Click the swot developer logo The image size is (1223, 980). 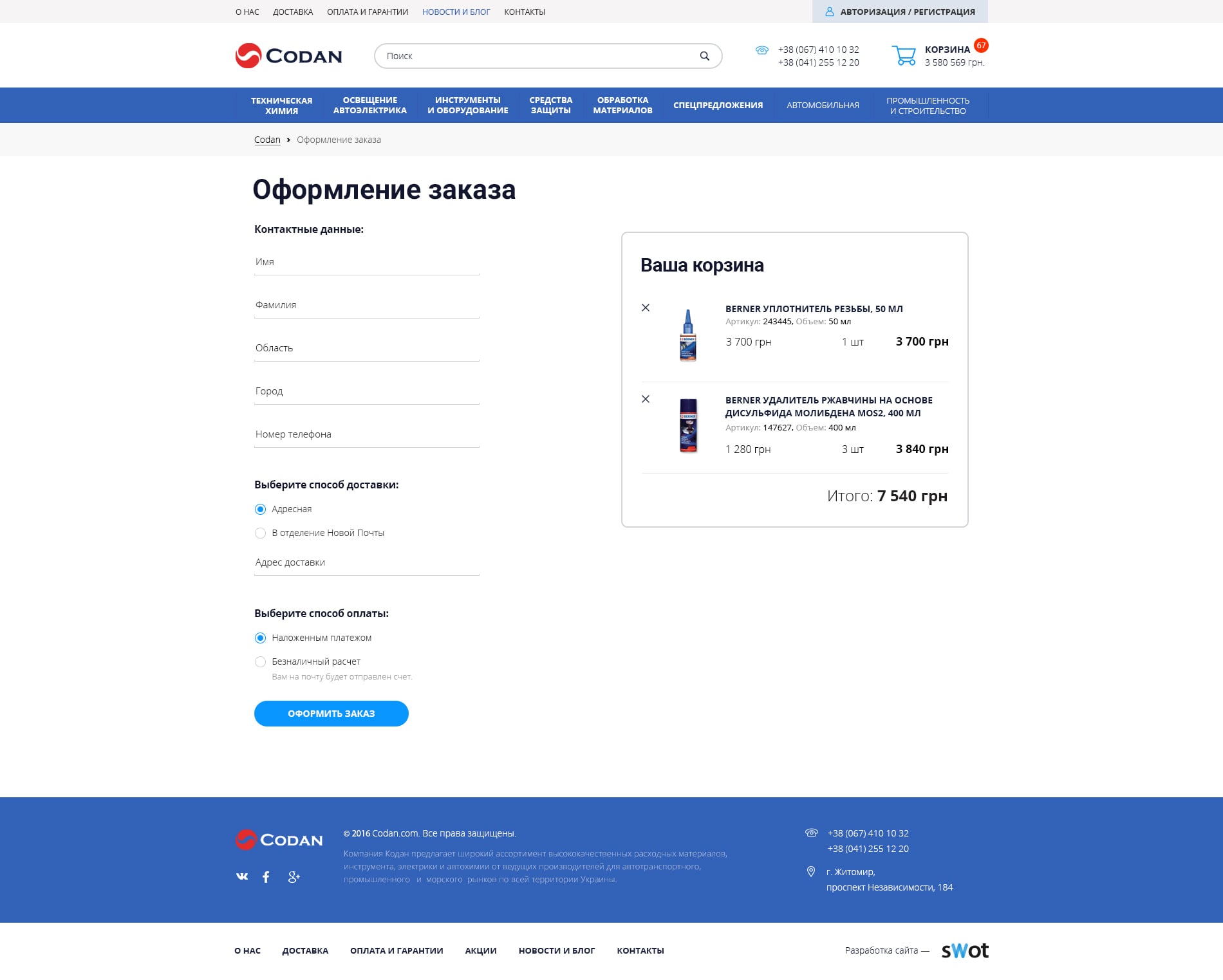964,950
